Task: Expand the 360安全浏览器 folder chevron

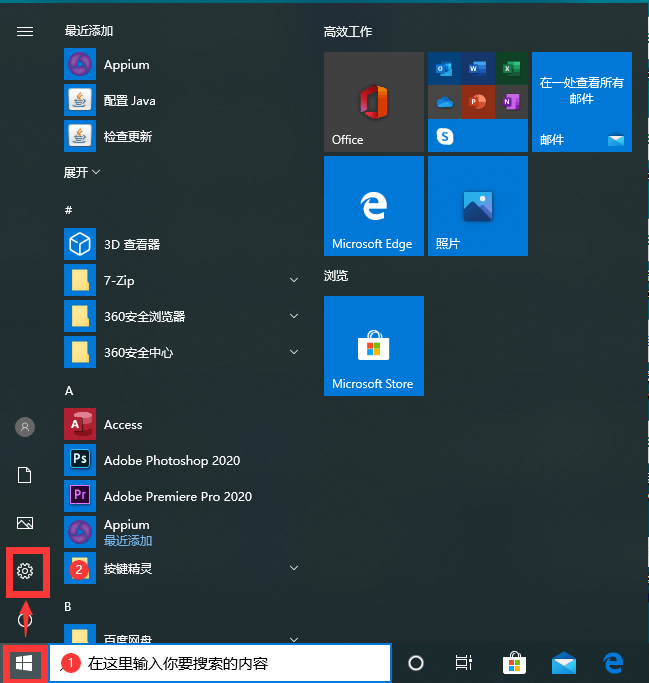Action: point(294,316)
